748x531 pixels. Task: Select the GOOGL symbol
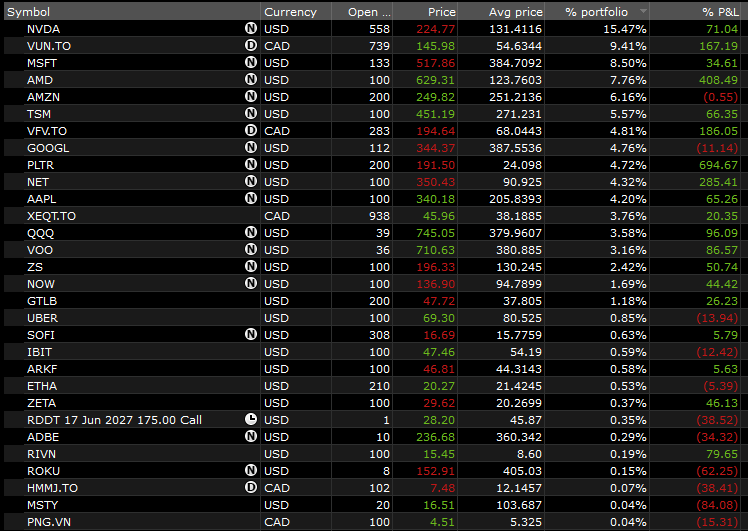[48, 148]
